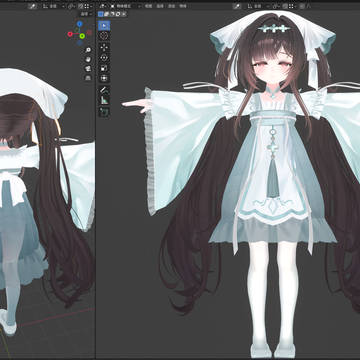Open the left viewport pivot point dropdown
Viewport: 360px width, 360px height.
[x=72, y=6]
